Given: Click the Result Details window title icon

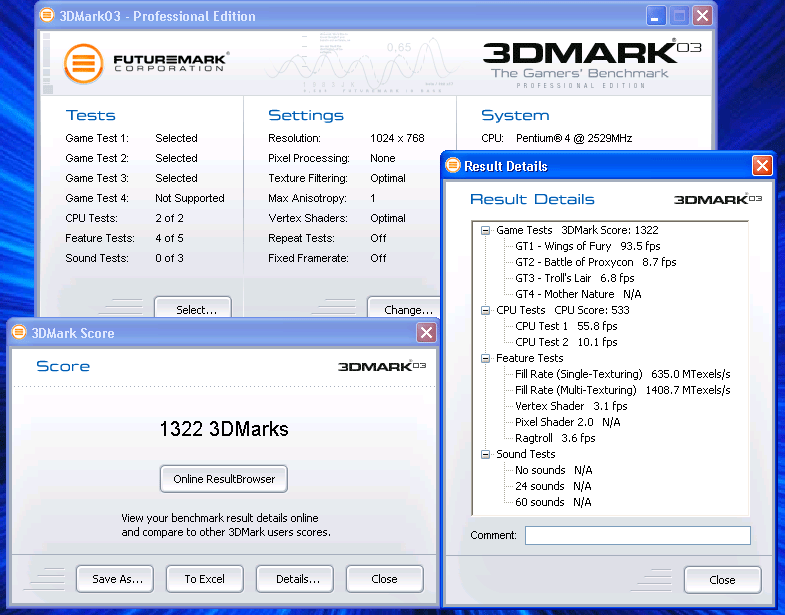Looking at the screenshot, I should (x=453, y=165).
